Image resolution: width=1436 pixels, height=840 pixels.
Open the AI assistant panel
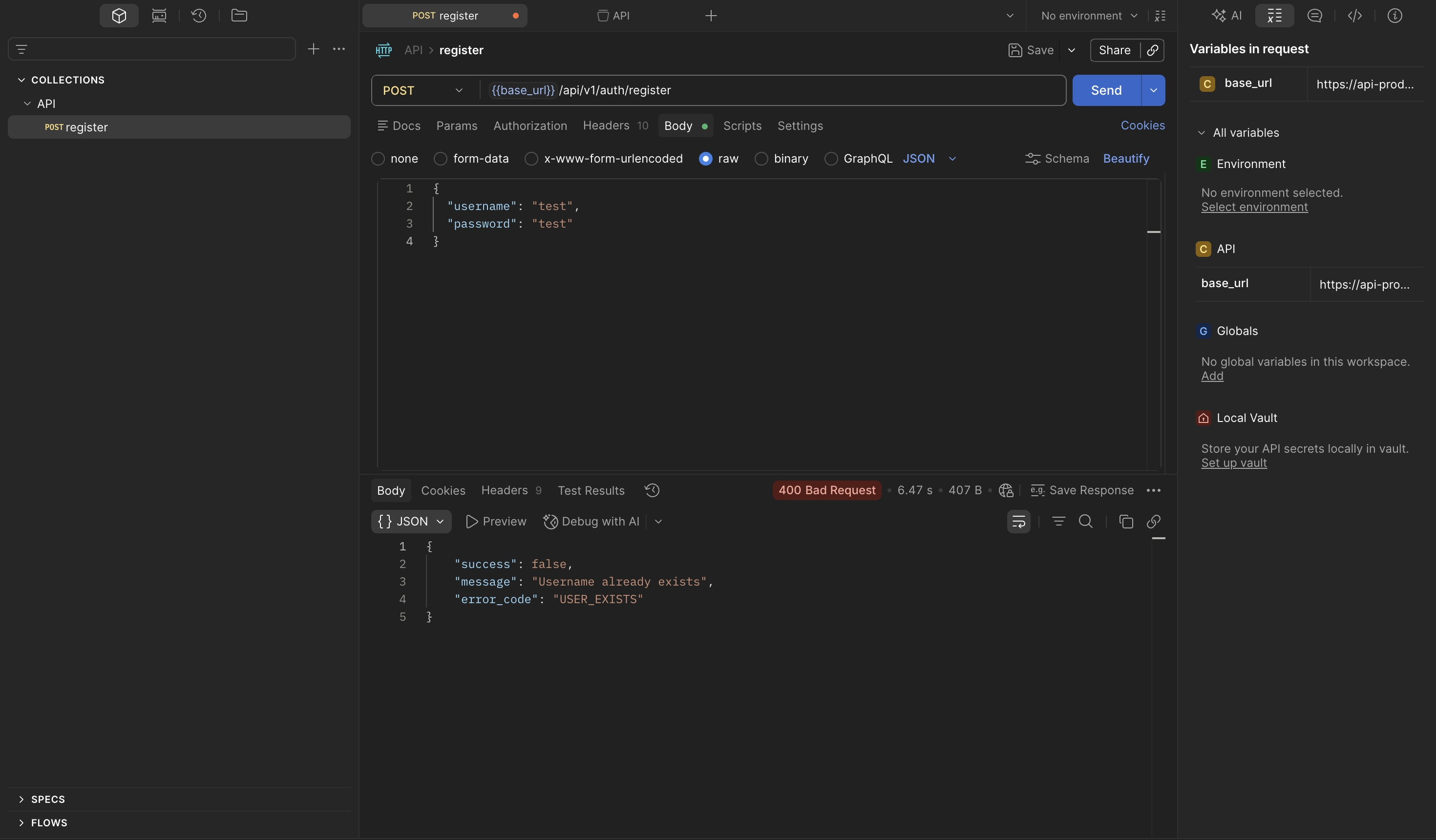[x=1226, y=16]
